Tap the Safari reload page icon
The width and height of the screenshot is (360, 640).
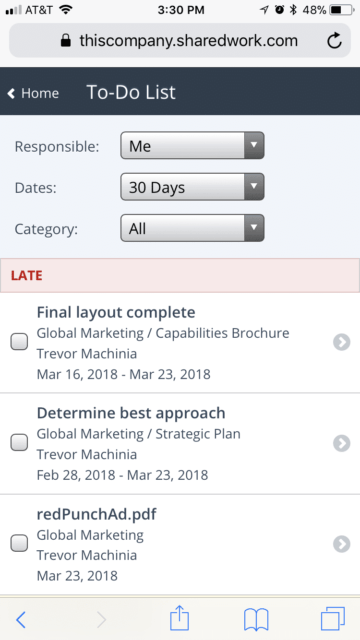pyautogui.click(x=334, y=40)
